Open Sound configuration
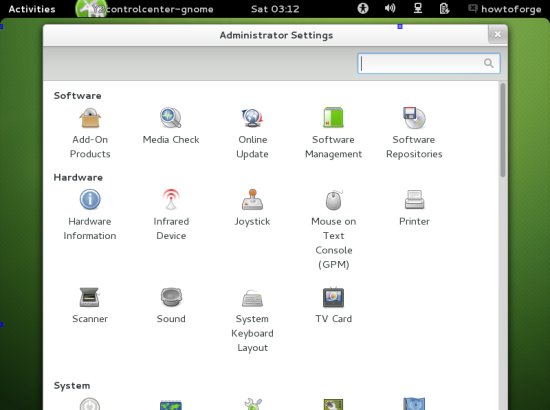The image size is (550, 410). coord(171,305)
